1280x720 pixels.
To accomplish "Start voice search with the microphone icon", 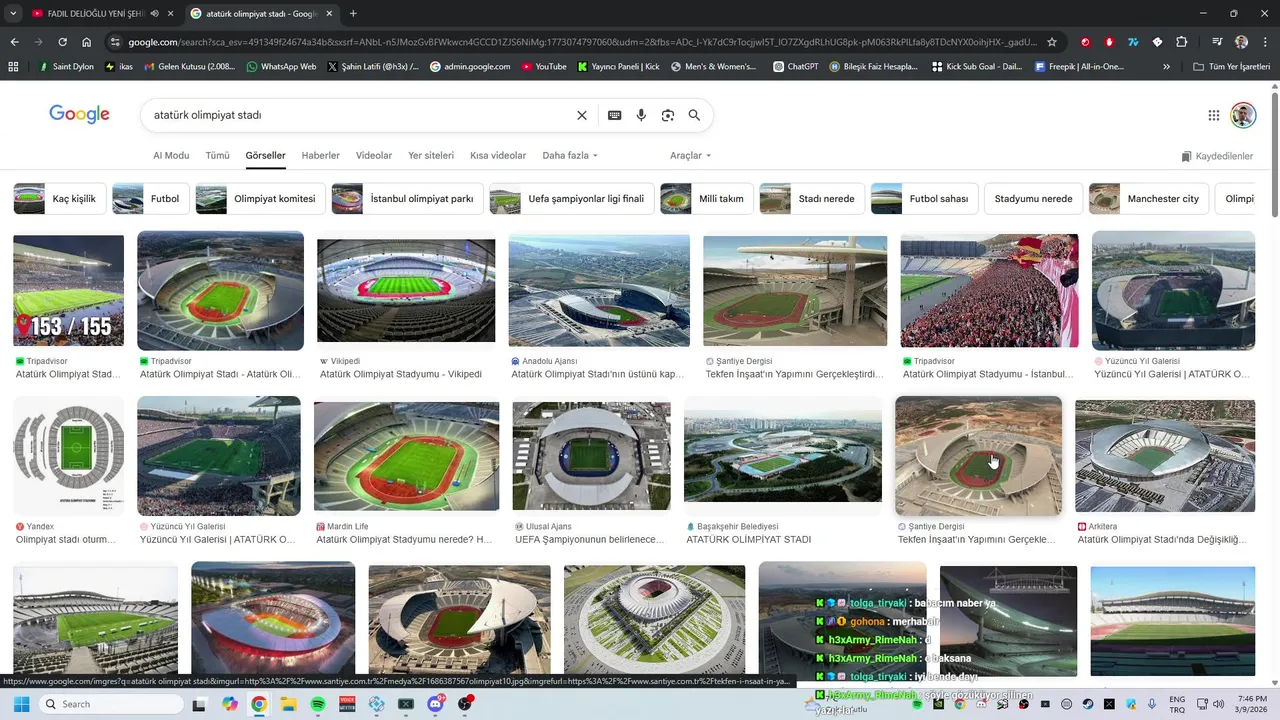I will (641, 115).
